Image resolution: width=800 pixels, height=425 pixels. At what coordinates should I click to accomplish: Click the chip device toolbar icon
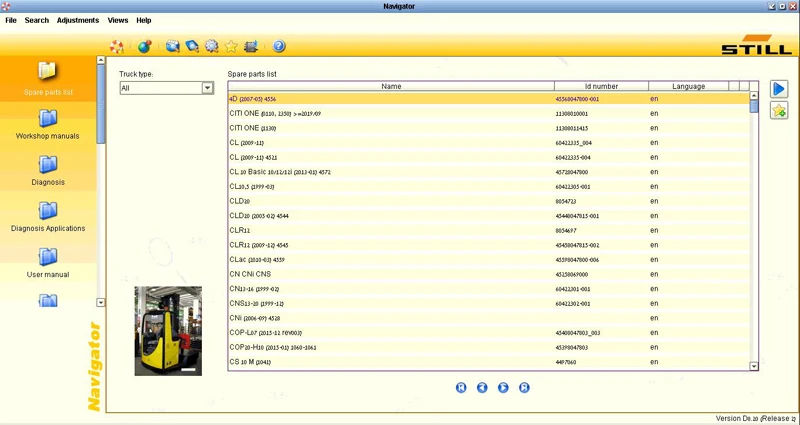tap(251, 46)
